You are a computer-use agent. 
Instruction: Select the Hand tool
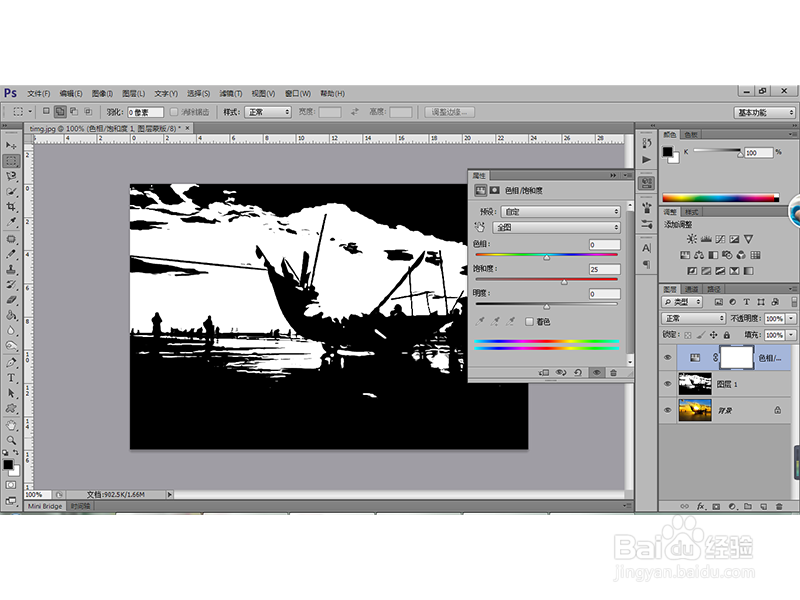coord(11,425)
